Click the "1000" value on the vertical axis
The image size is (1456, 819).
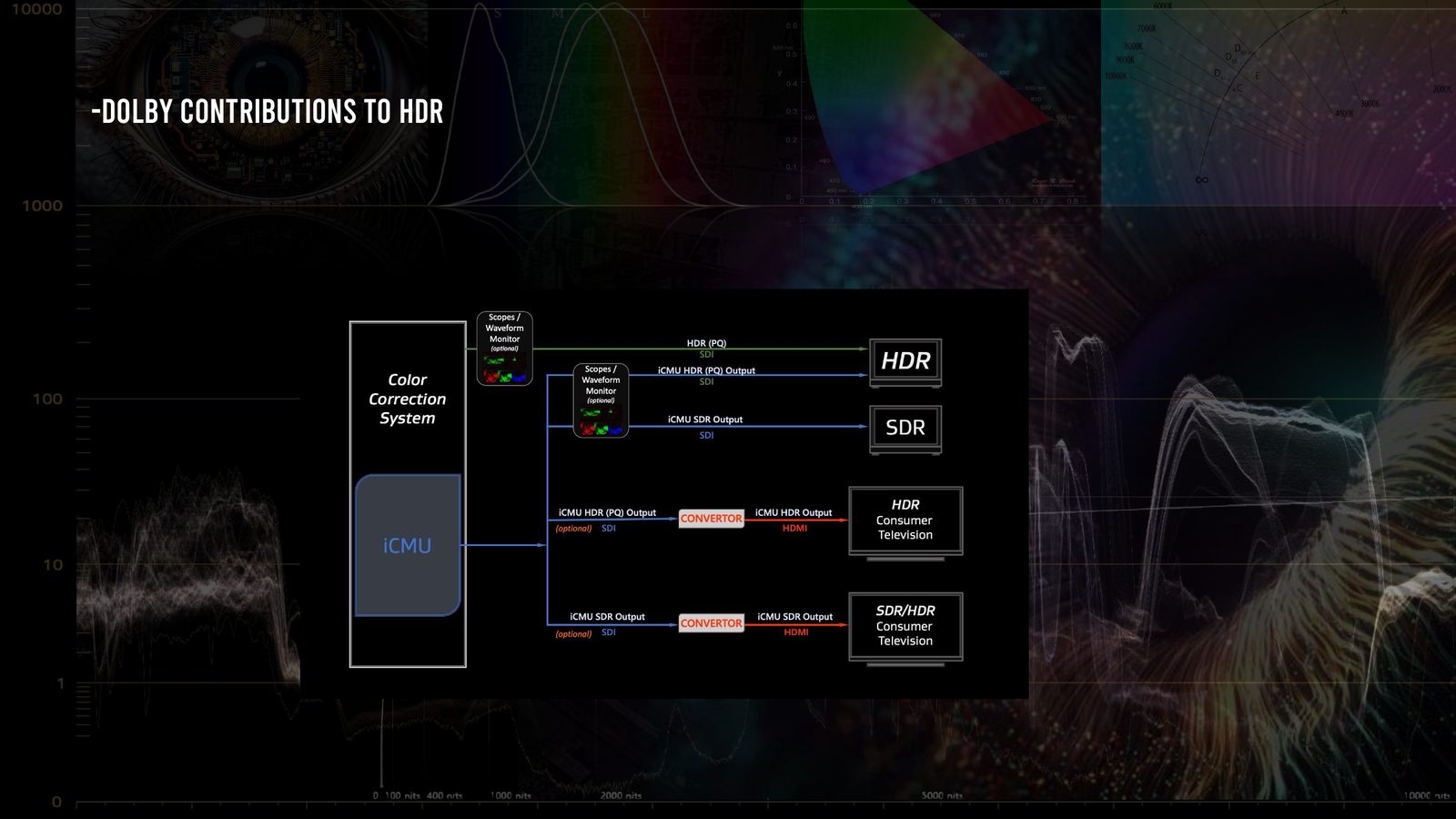click(x=43, y=206)
